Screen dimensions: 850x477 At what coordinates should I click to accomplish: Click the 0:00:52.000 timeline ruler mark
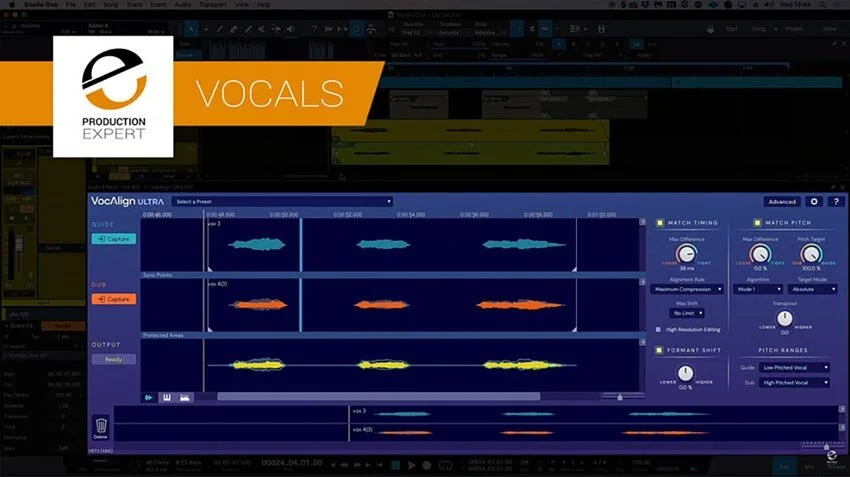click(347, 215)
